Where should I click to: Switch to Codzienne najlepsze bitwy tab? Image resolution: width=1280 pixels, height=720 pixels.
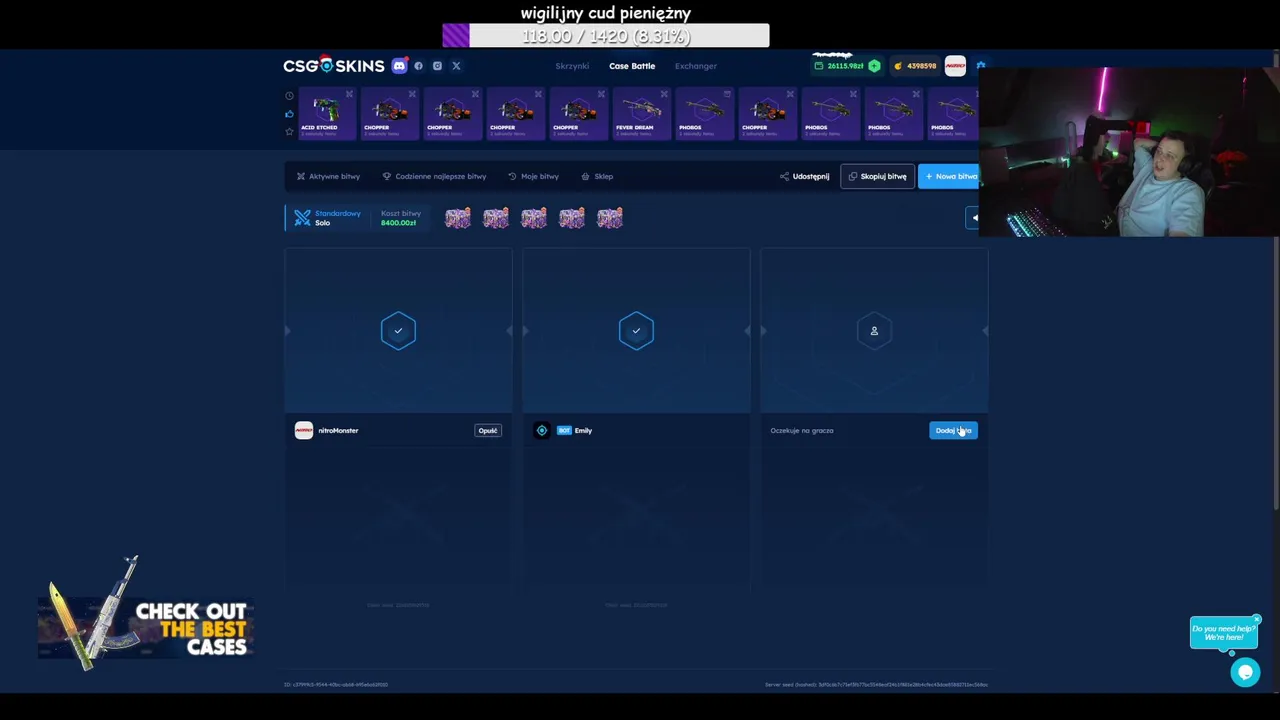pos(434,176)
